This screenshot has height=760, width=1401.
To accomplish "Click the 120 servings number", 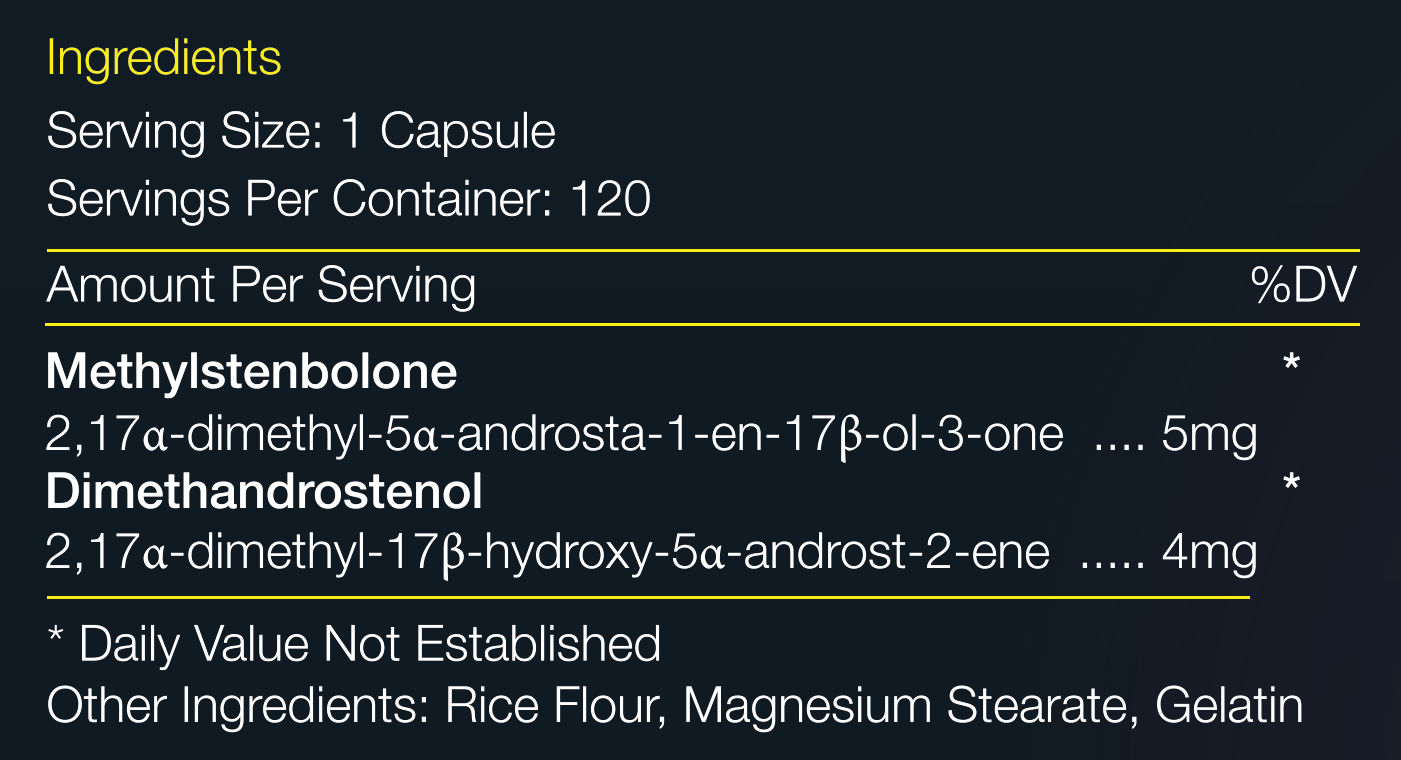I will [x=611, y=200].
